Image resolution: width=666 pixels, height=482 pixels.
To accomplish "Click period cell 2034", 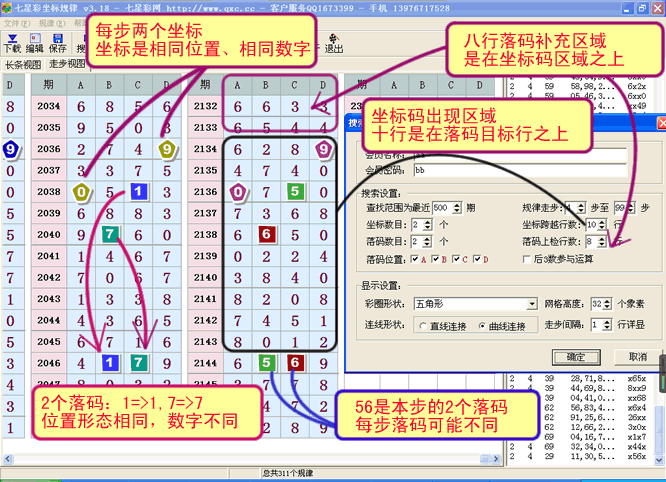I will [49, 106].
